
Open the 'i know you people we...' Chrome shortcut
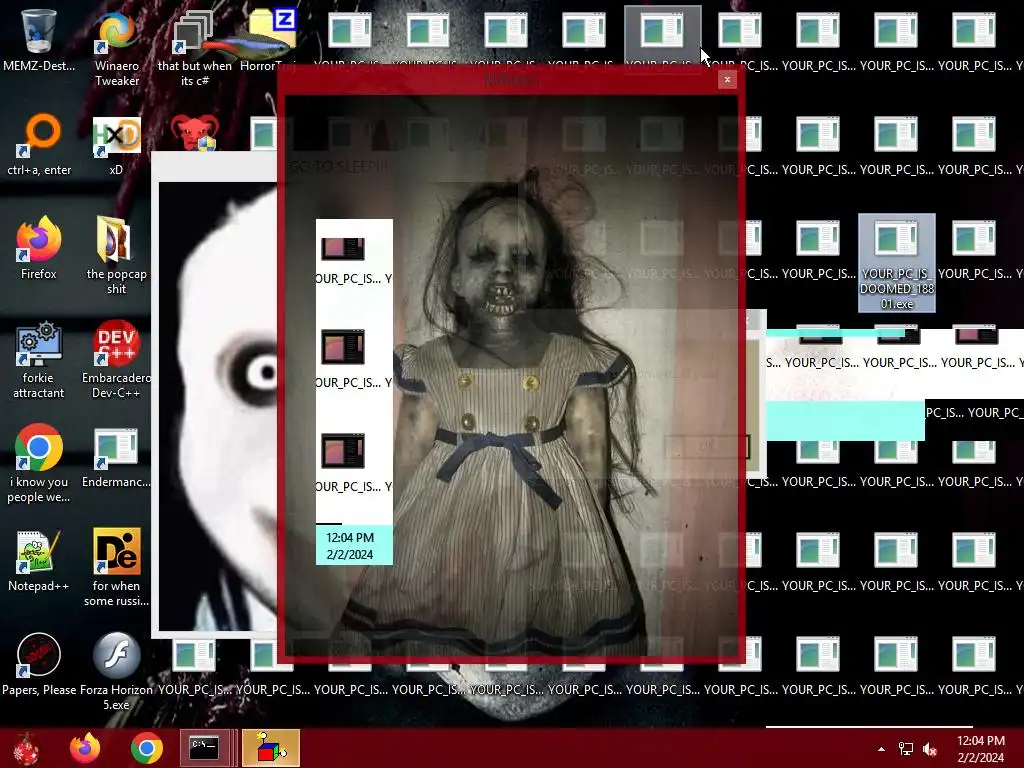tap(39, 464)
